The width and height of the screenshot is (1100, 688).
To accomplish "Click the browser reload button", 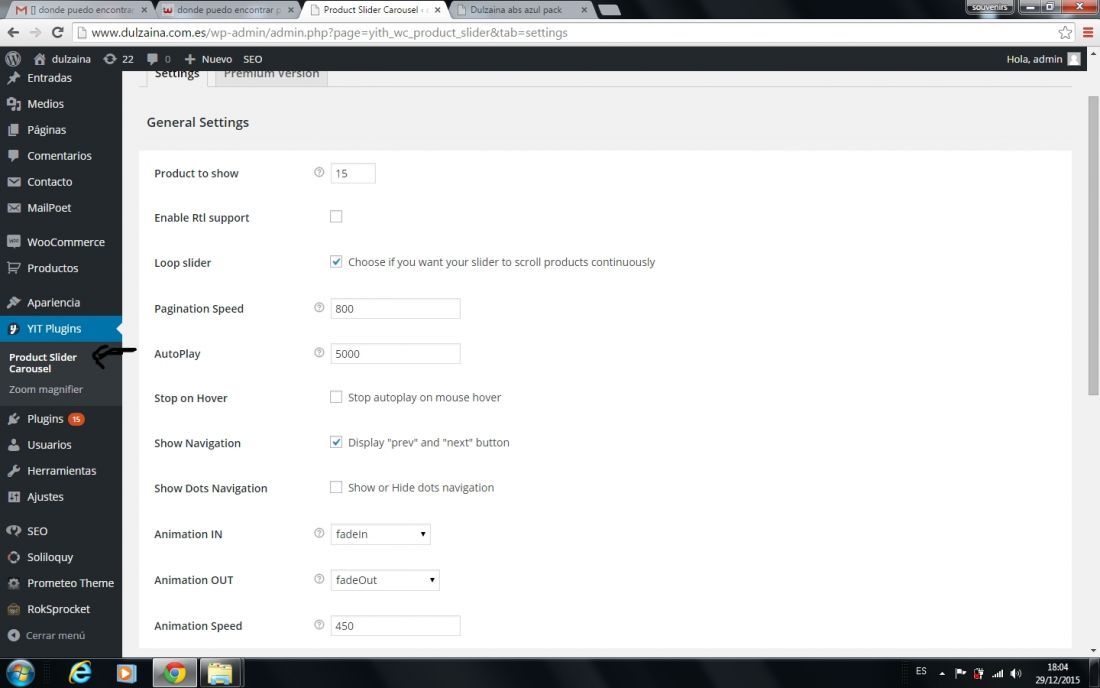I will click(x=58, y=32).
